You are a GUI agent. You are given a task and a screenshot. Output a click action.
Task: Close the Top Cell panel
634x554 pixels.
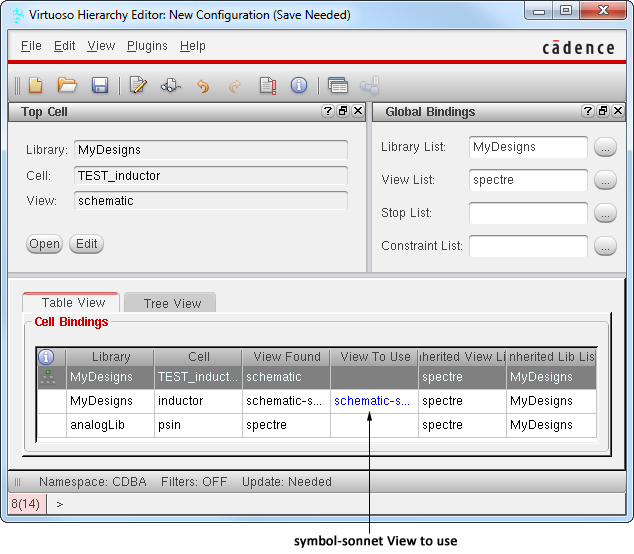tap(357, 112)
